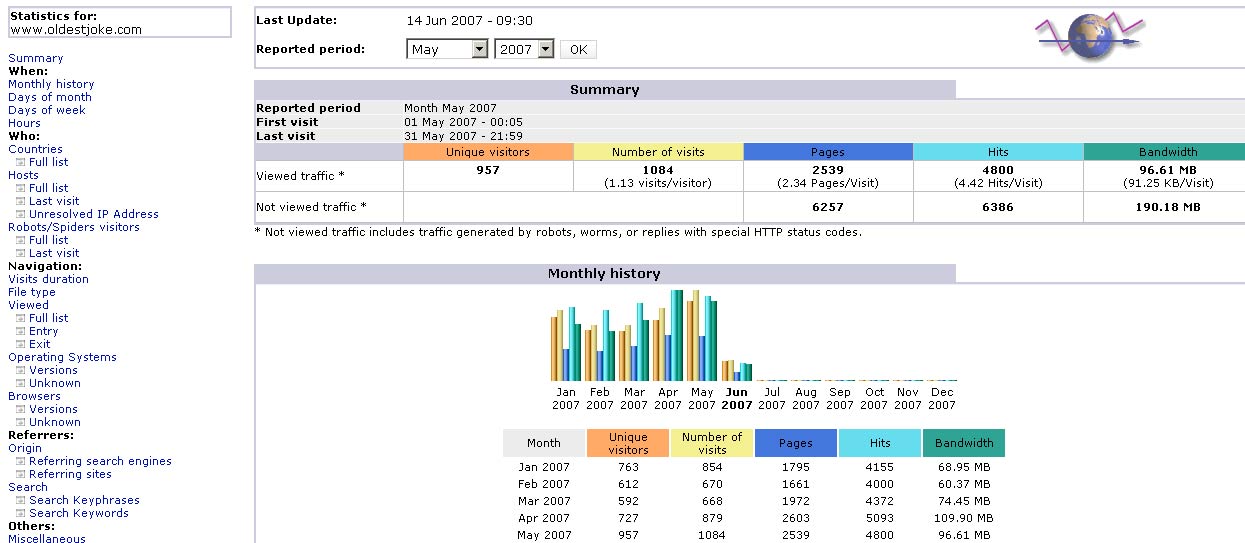The image size is (1245, 543).
Task: Open the Browsers link
Action: point(34,396)
